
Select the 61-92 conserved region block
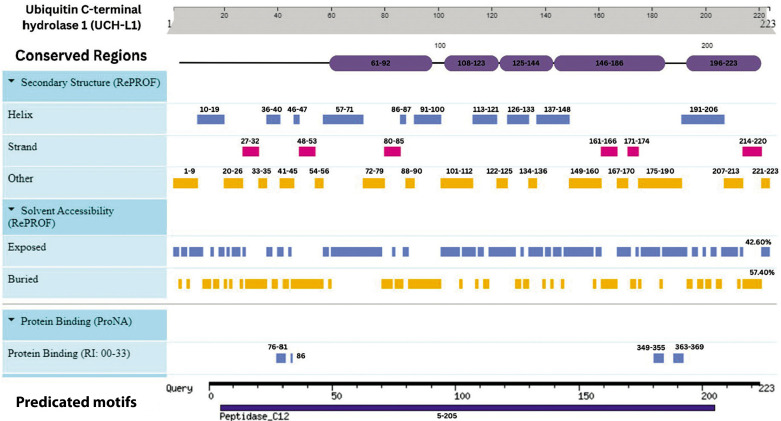[381, 63]
